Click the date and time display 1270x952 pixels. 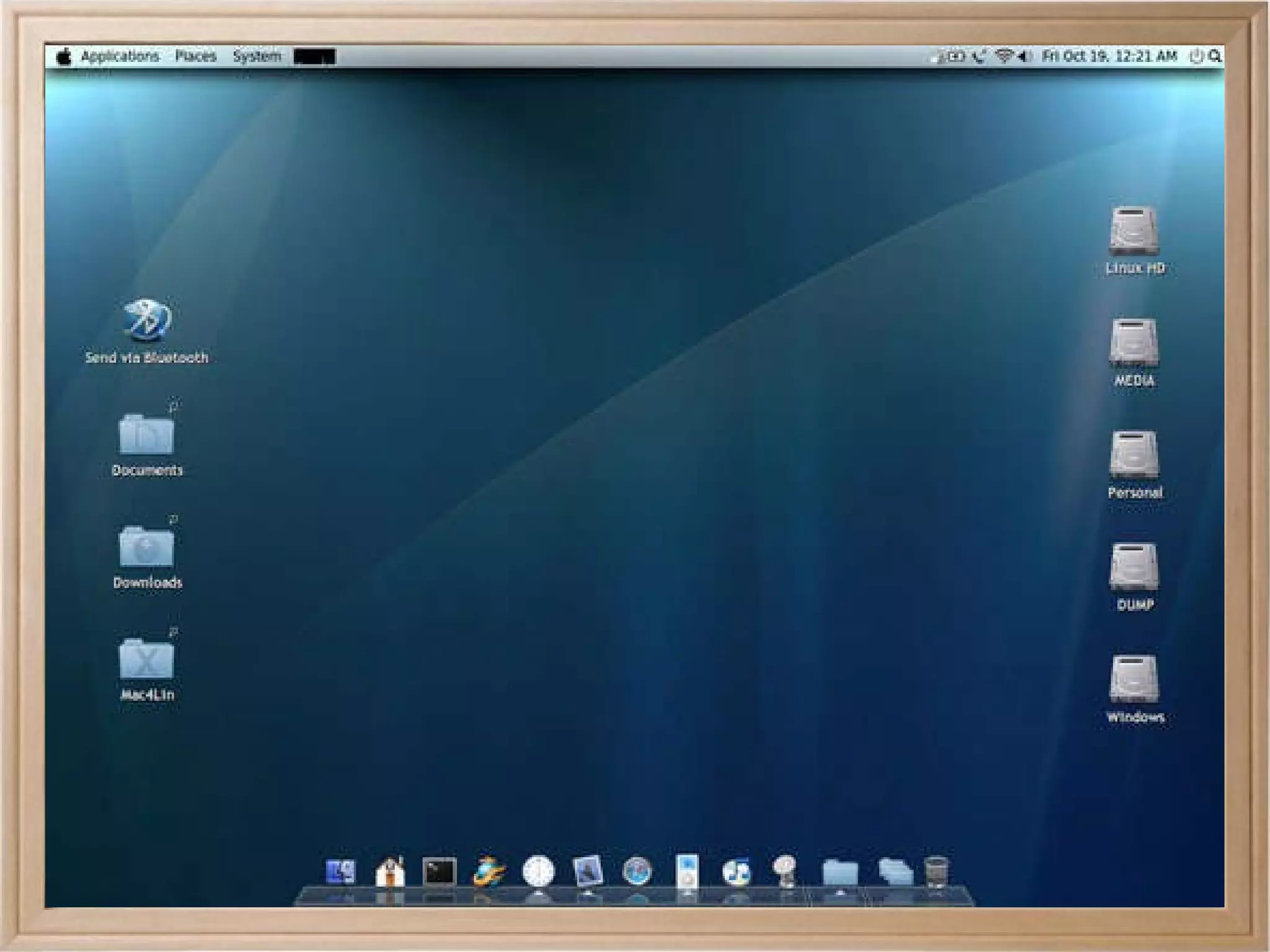(x=1109, y=56)
